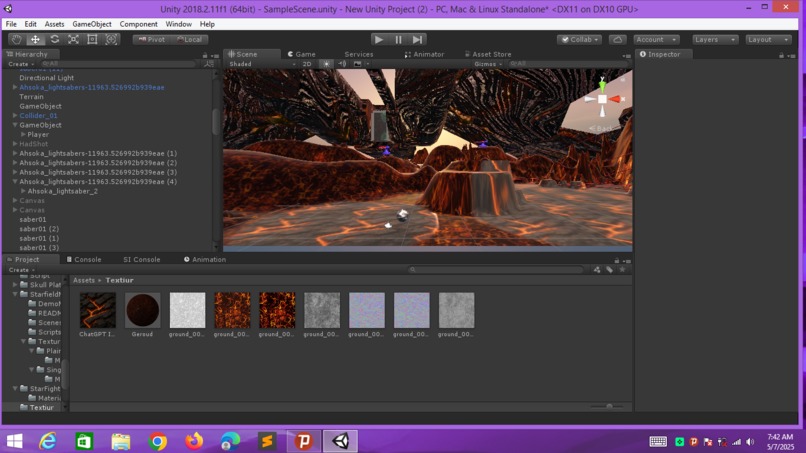Toggle scene audio in Scene view

pyautogui.click(x=342, y=64)
